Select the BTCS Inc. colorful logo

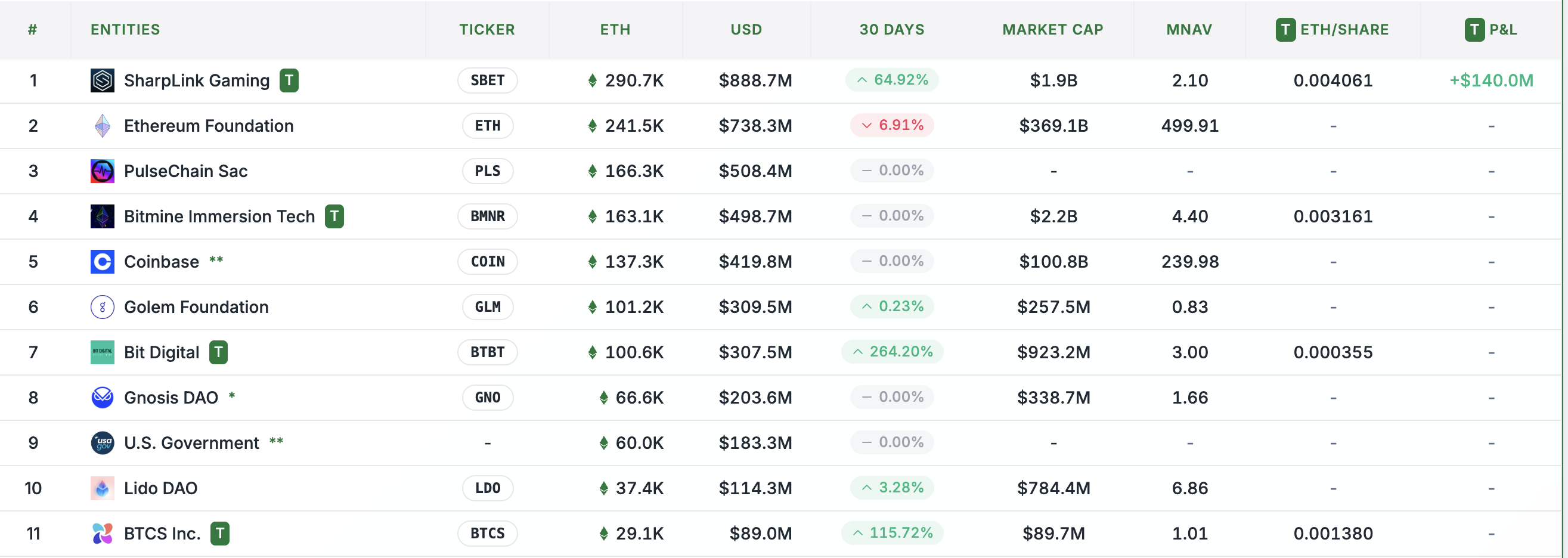coord(103,533)
